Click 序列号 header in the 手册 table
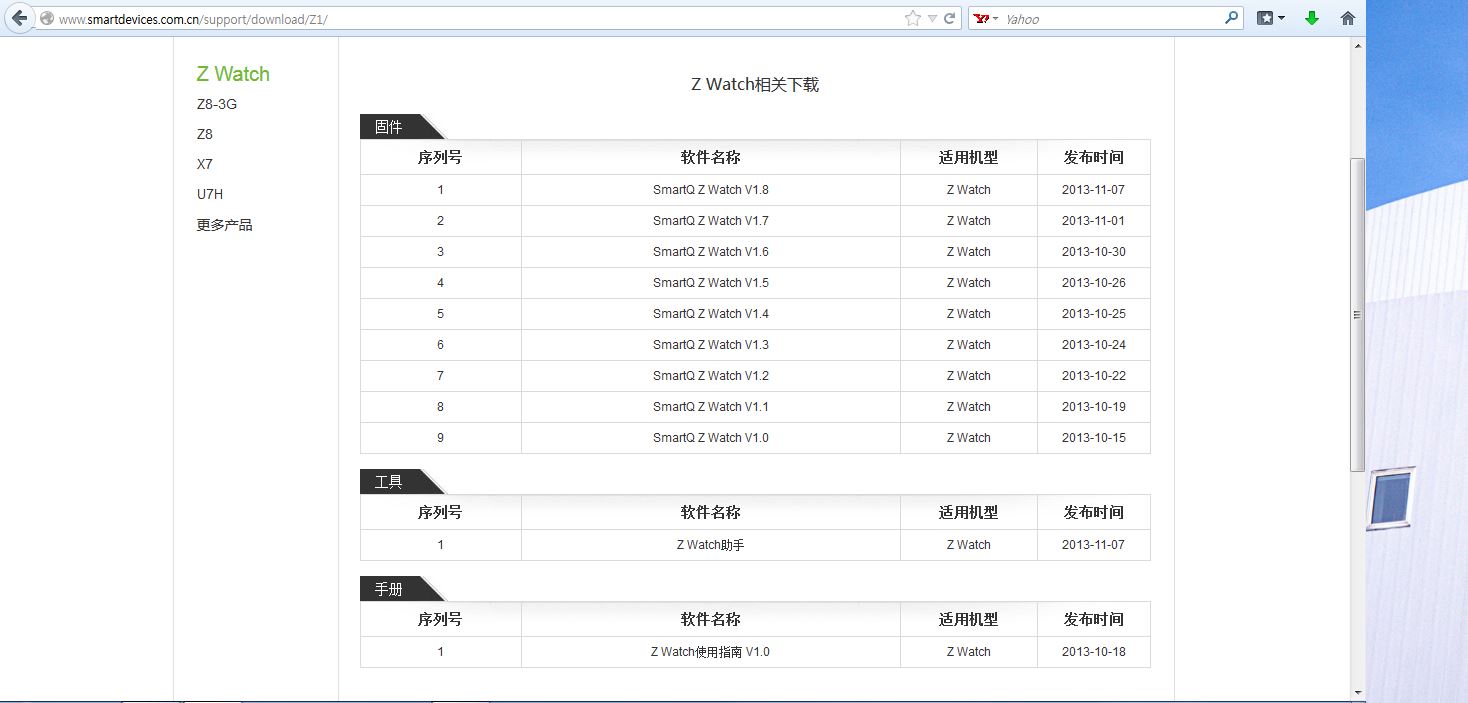This screenshot has height=703, width=1468. 440,619
